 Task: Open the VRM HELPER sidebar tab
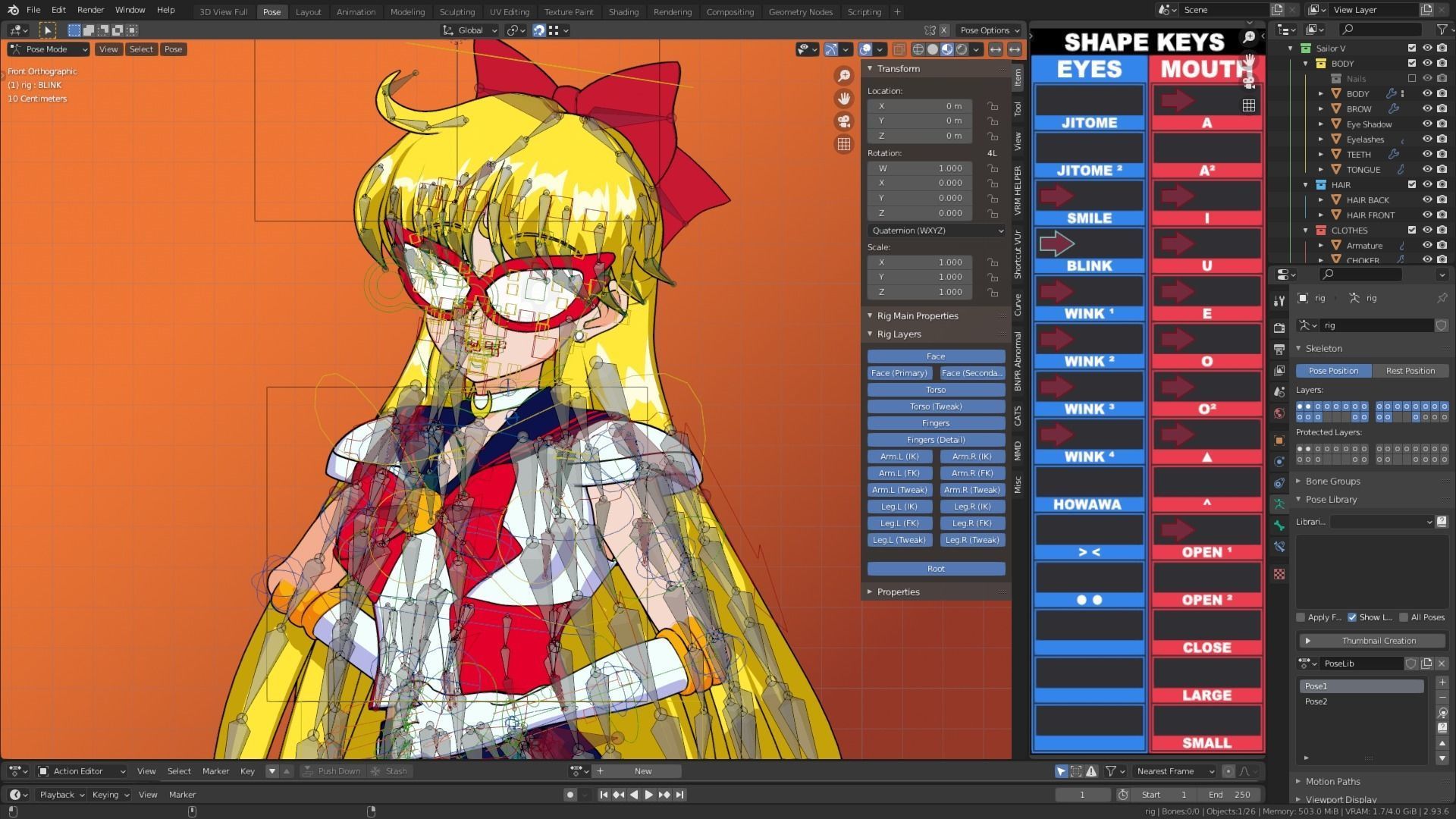point(1018,190)
